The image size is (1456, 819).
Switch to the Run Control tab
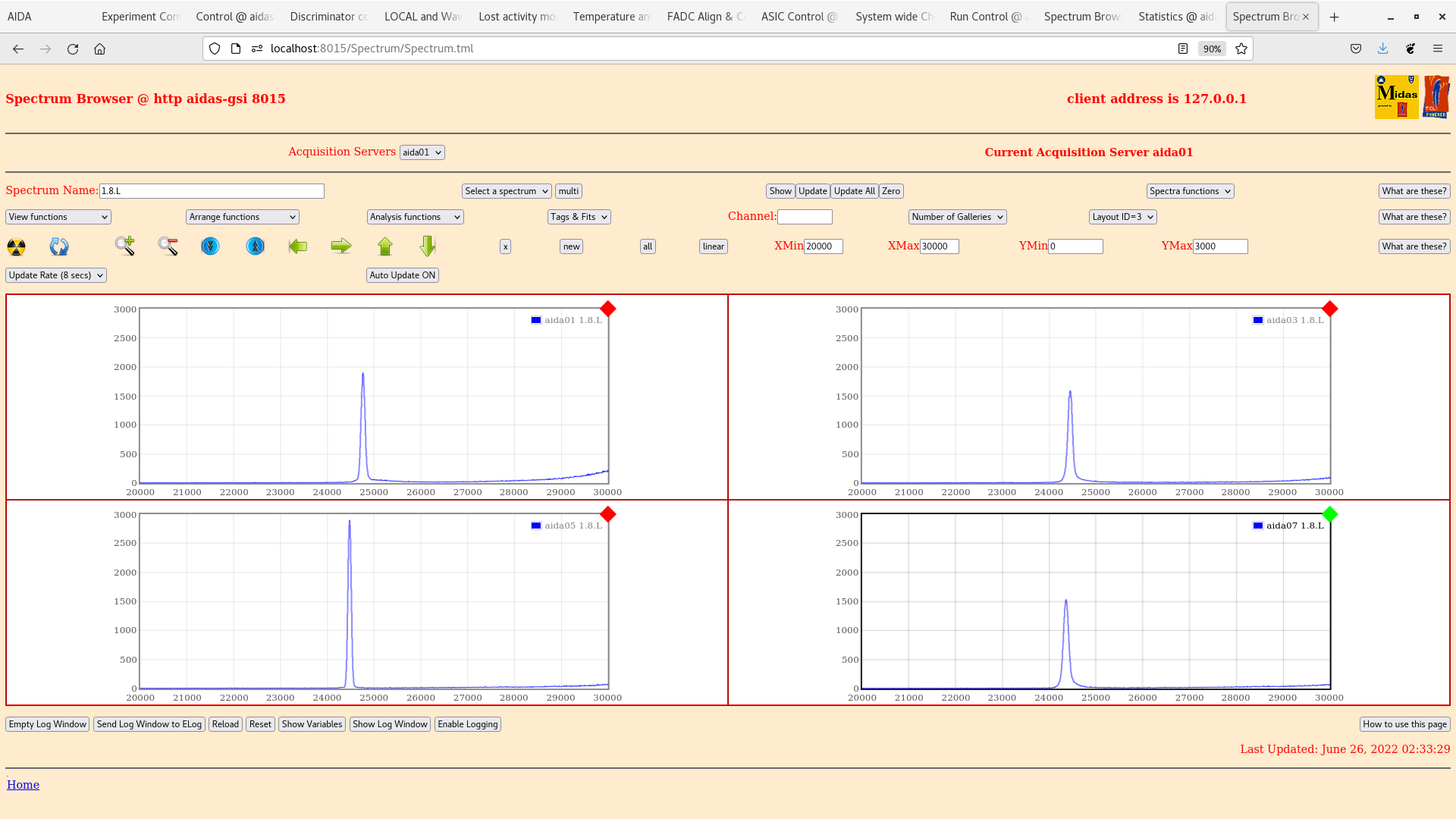986,17
